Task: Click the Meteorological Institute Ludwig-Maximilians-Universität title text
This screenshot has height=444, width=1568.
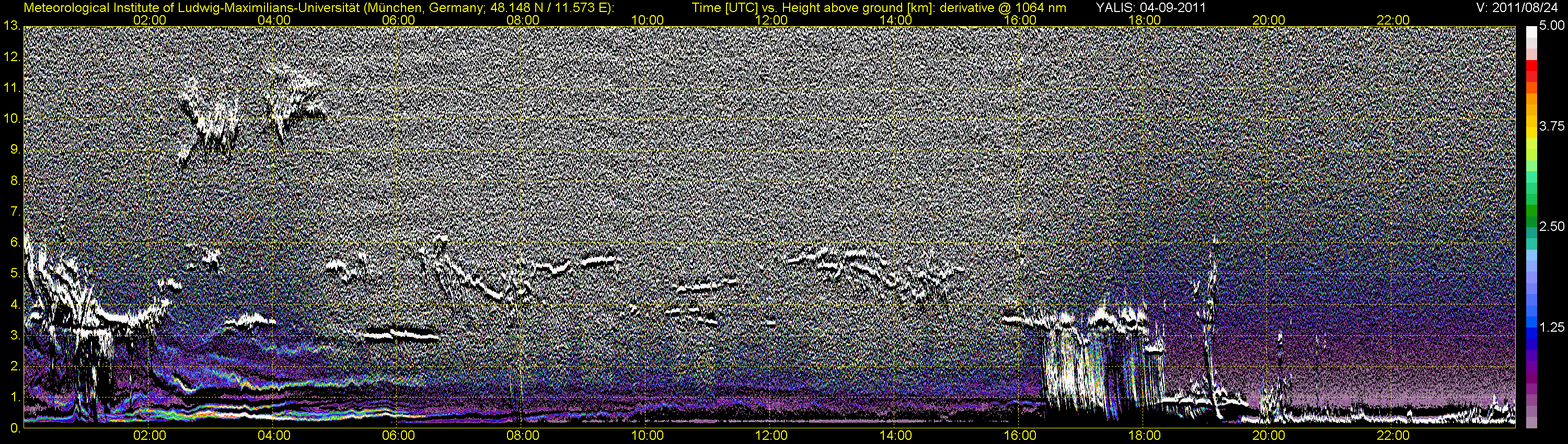Action: click(x=319, y=8)
